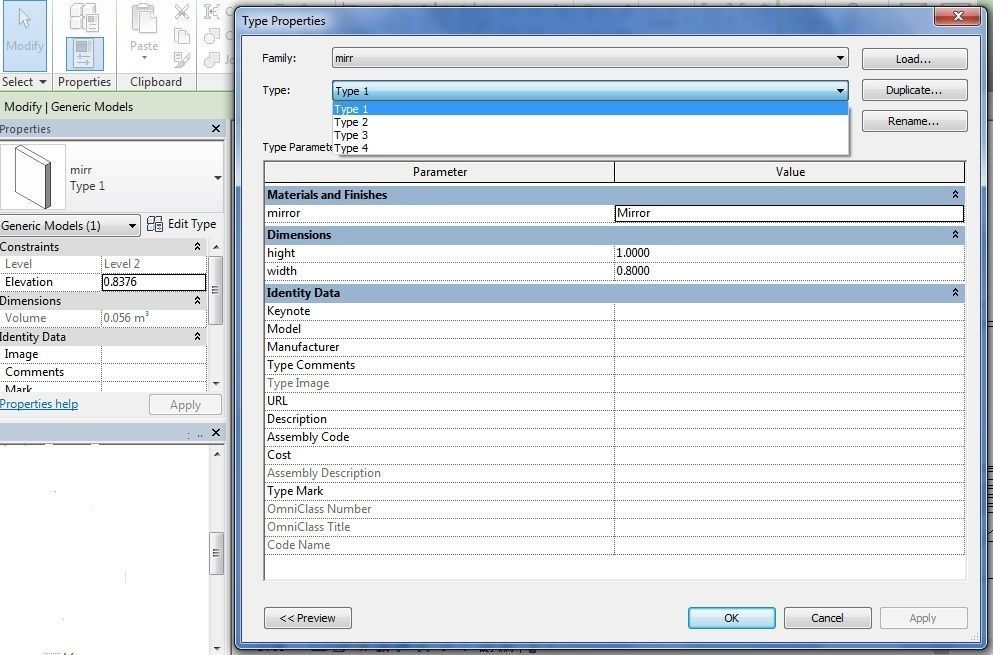Collapse the Dimensions section in Type Properties
This screenshot has width=993, height=655.
[x=955, y=234]
